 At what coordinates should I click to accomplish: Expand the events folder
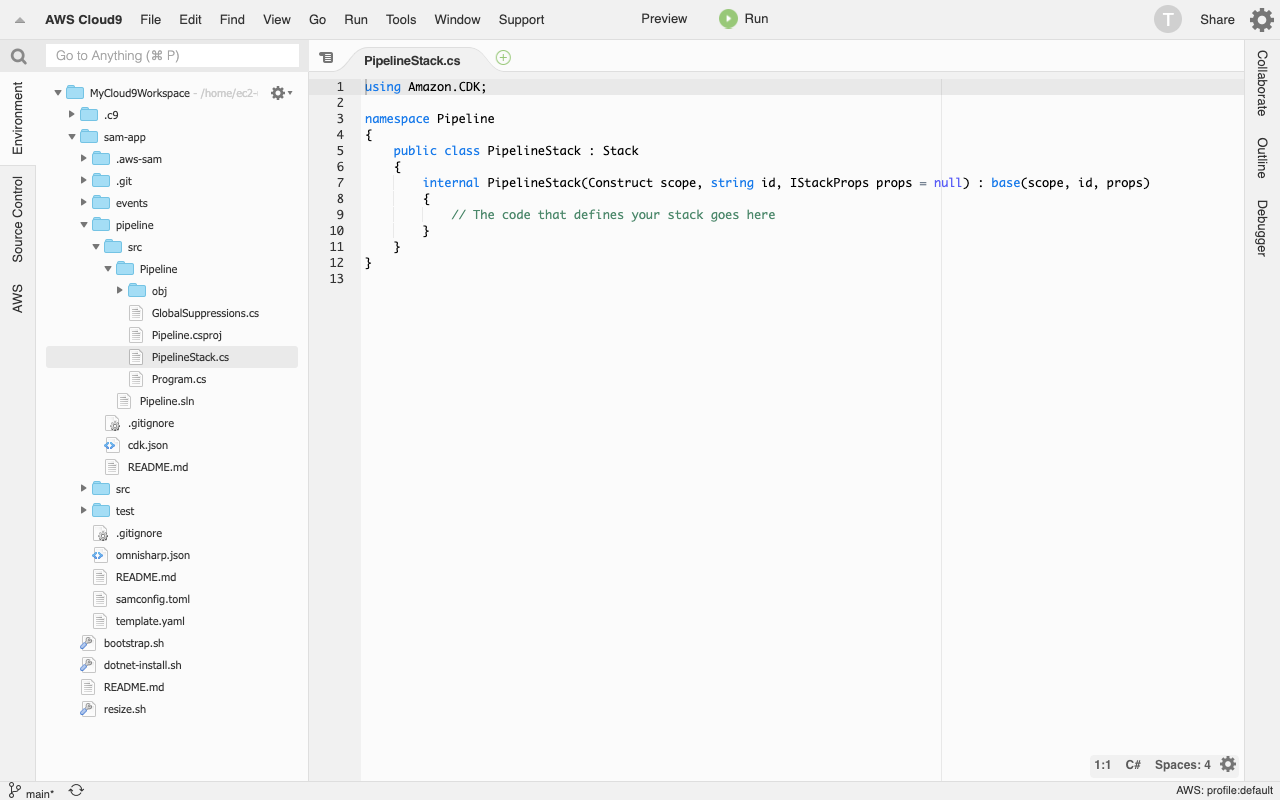pos(84,203)
